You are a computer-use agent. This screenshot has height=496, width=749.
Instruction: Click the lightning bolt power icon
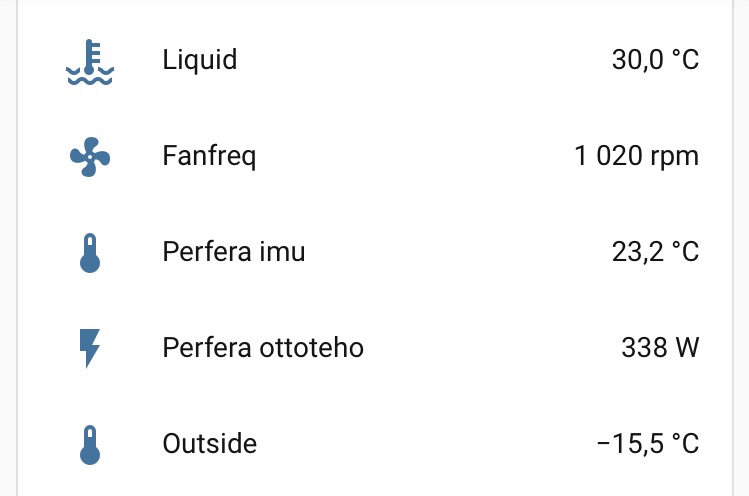click(x=90, y=348)
